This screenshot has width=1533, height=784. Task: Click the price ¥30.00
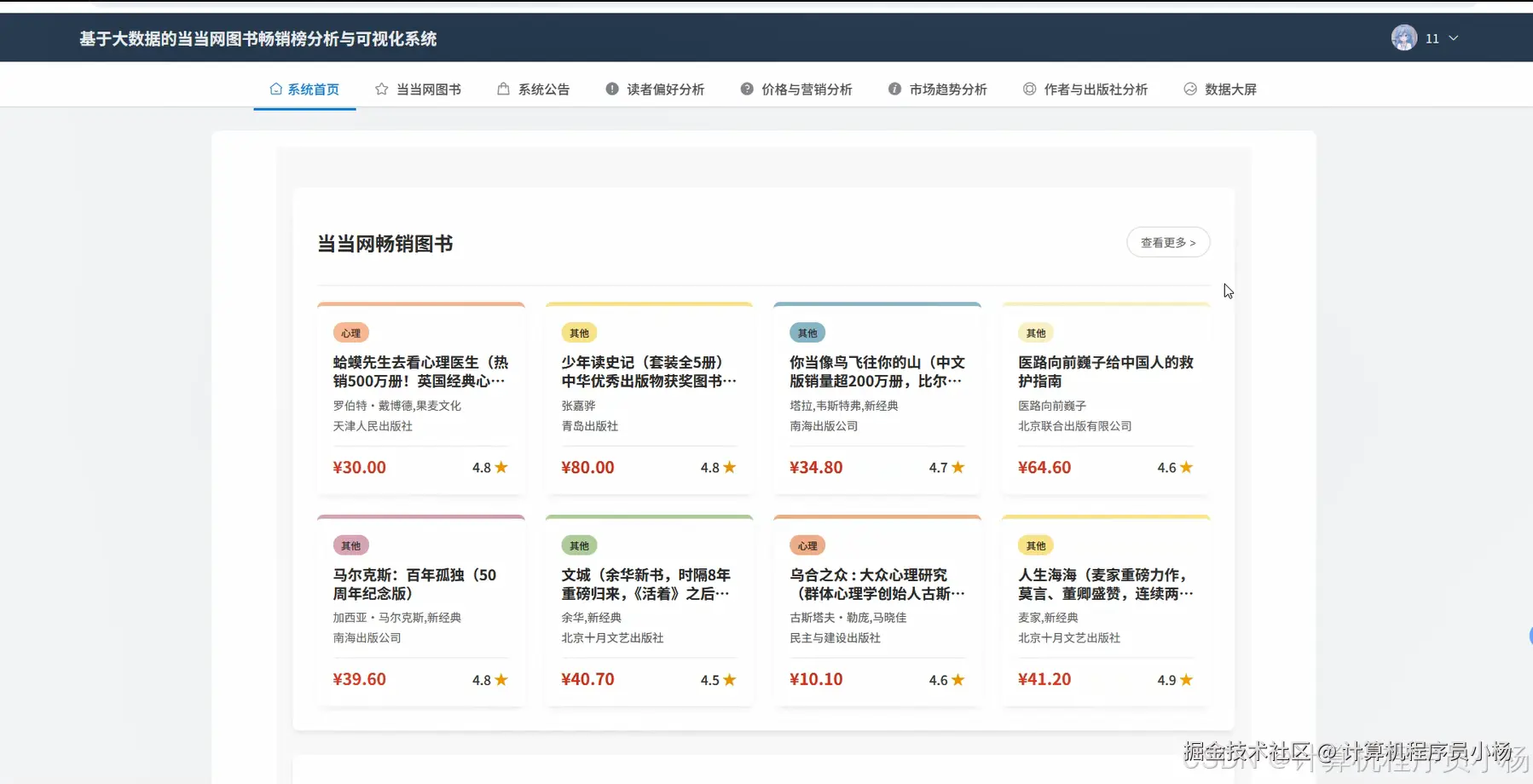[x=359, y=467]
